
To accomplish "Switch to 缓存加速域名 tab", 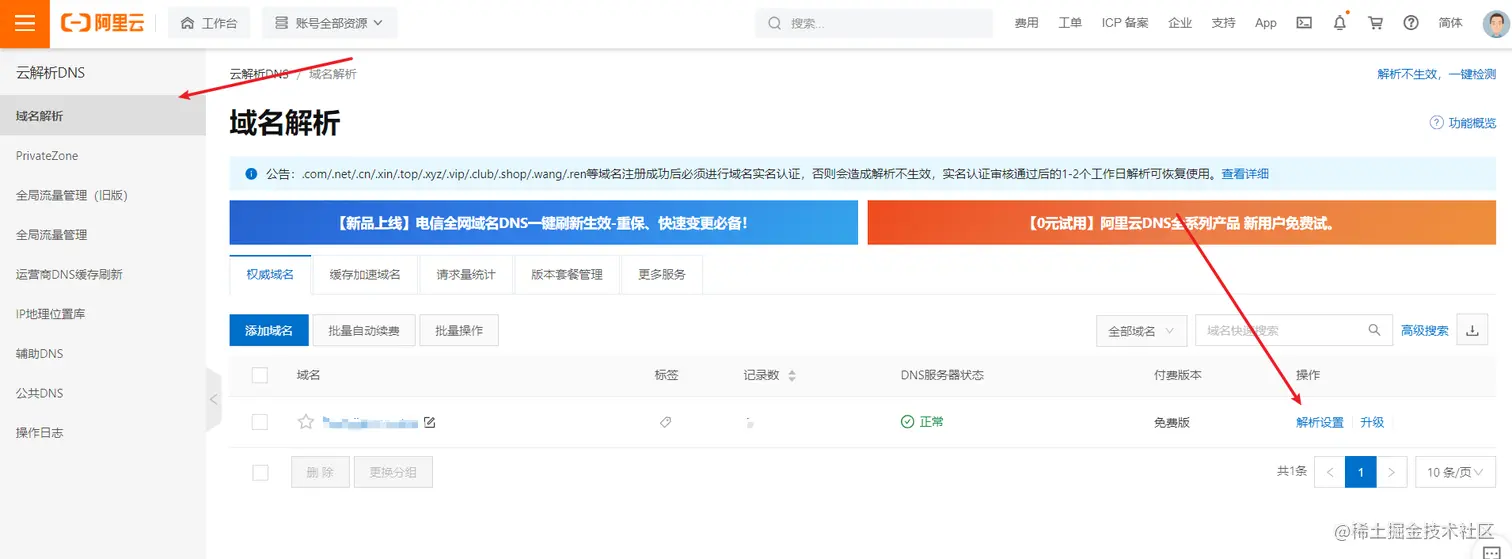I will click(365, 274).
